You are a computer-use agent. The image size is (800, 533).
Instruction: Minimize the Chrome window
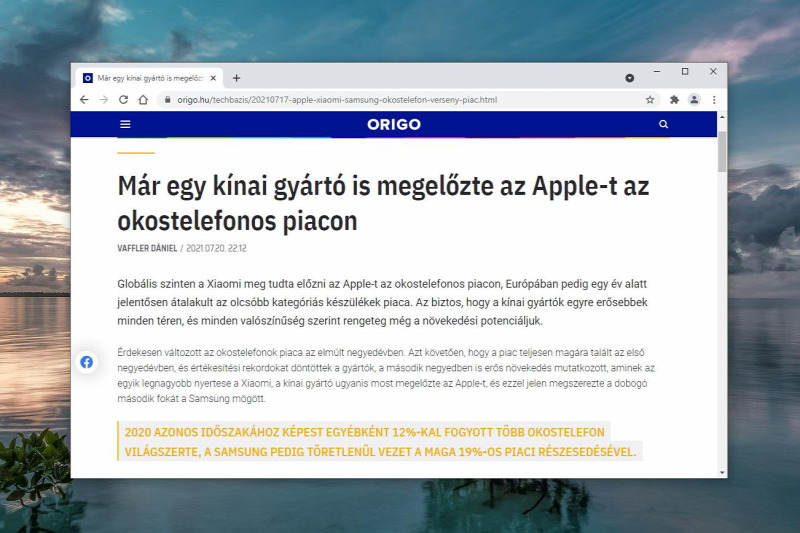click(657, 72)
